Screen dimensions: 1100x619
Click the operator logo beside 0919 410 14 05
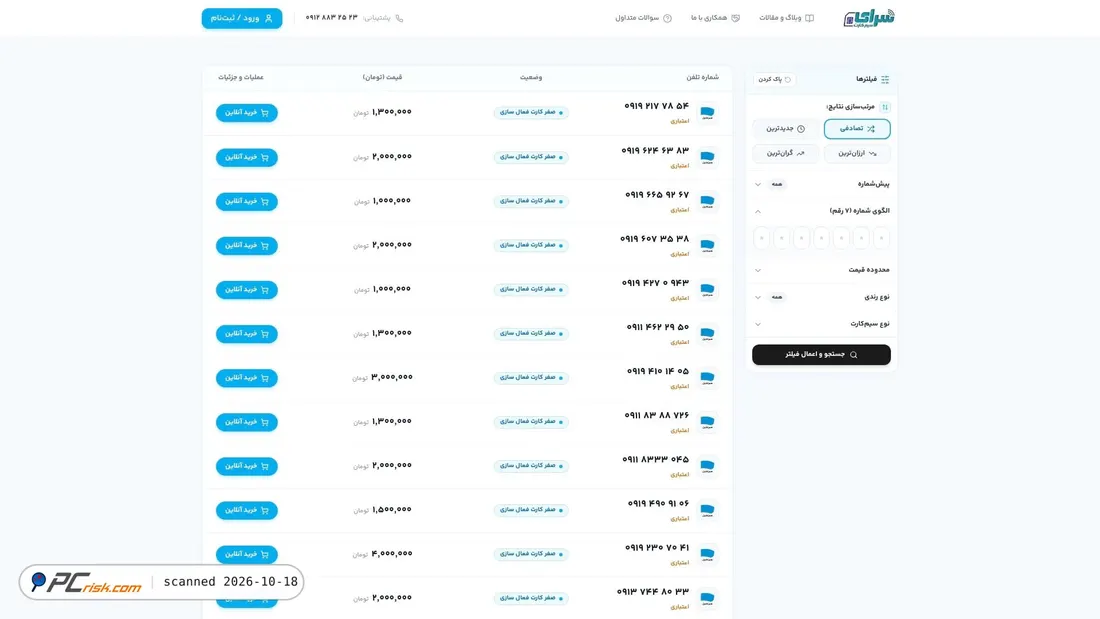(707, 378)
